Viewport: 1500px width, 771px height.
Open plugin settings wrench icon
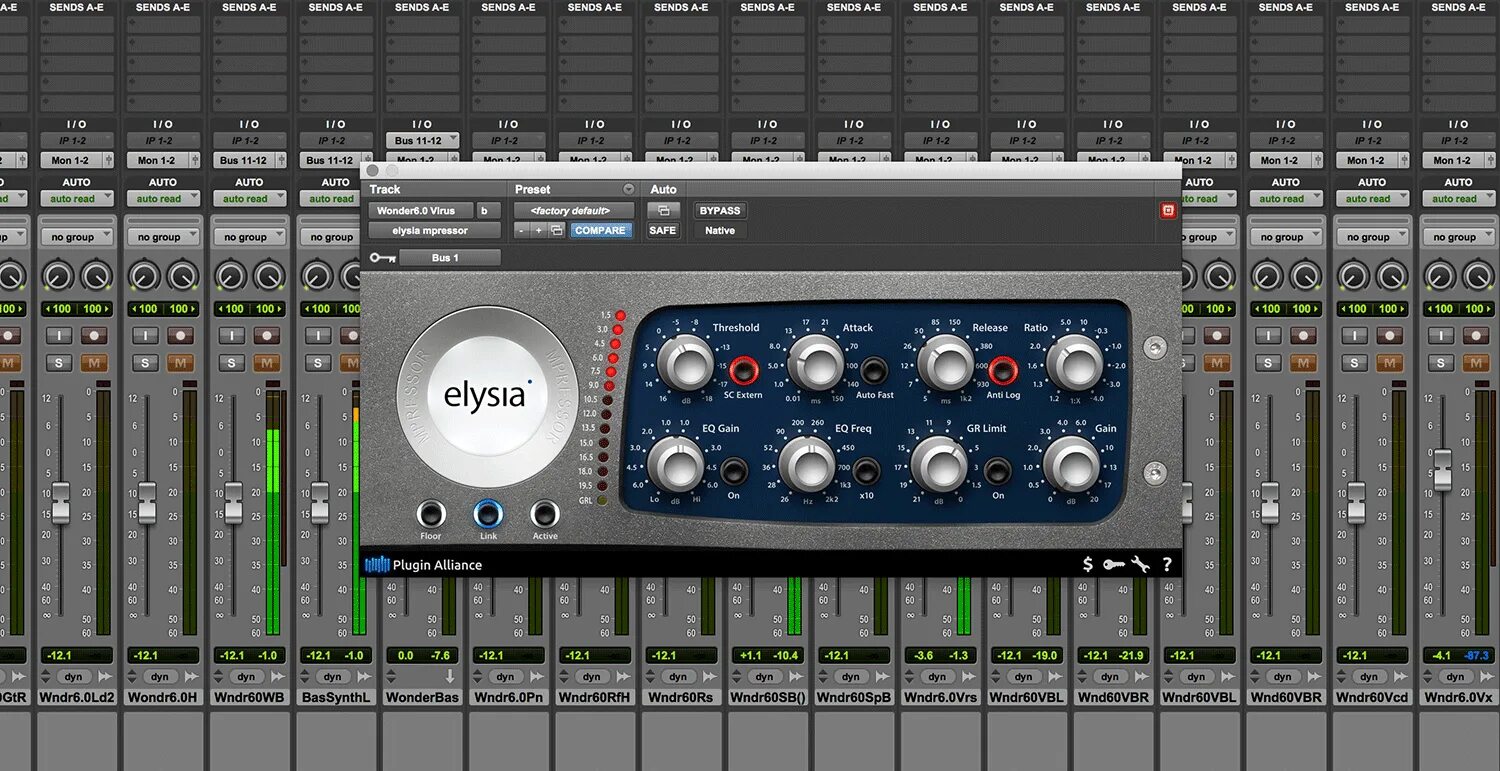click(x=1141, y=565)
